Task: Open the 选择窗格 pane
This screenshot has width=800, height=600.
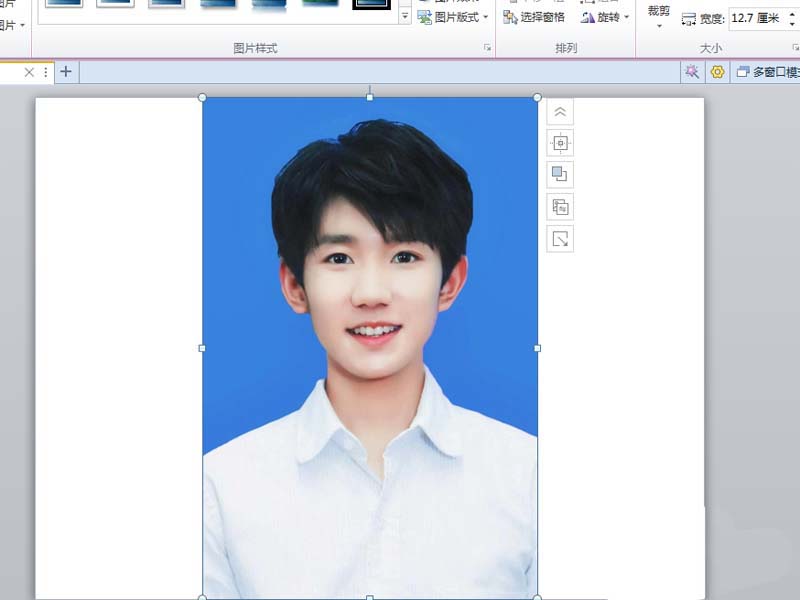Action: click(534, 17)
